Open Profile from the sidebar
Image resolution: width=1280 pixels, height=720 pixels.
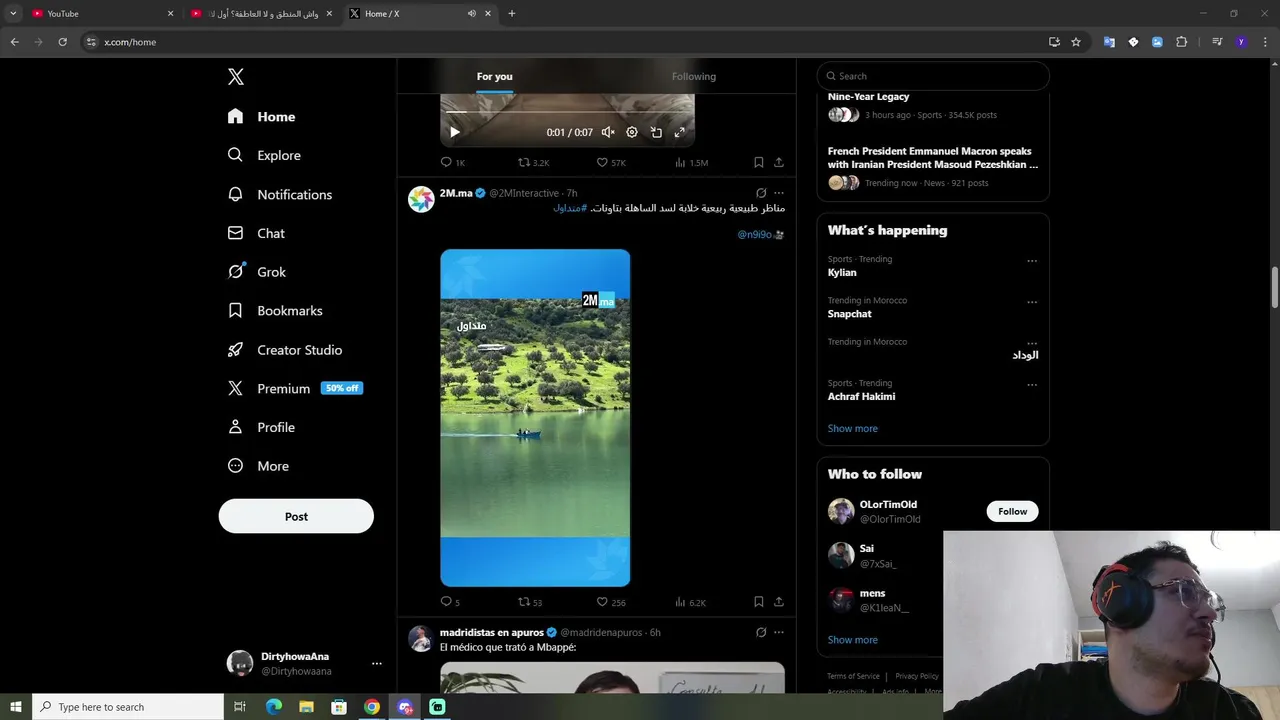pos(260,427)
